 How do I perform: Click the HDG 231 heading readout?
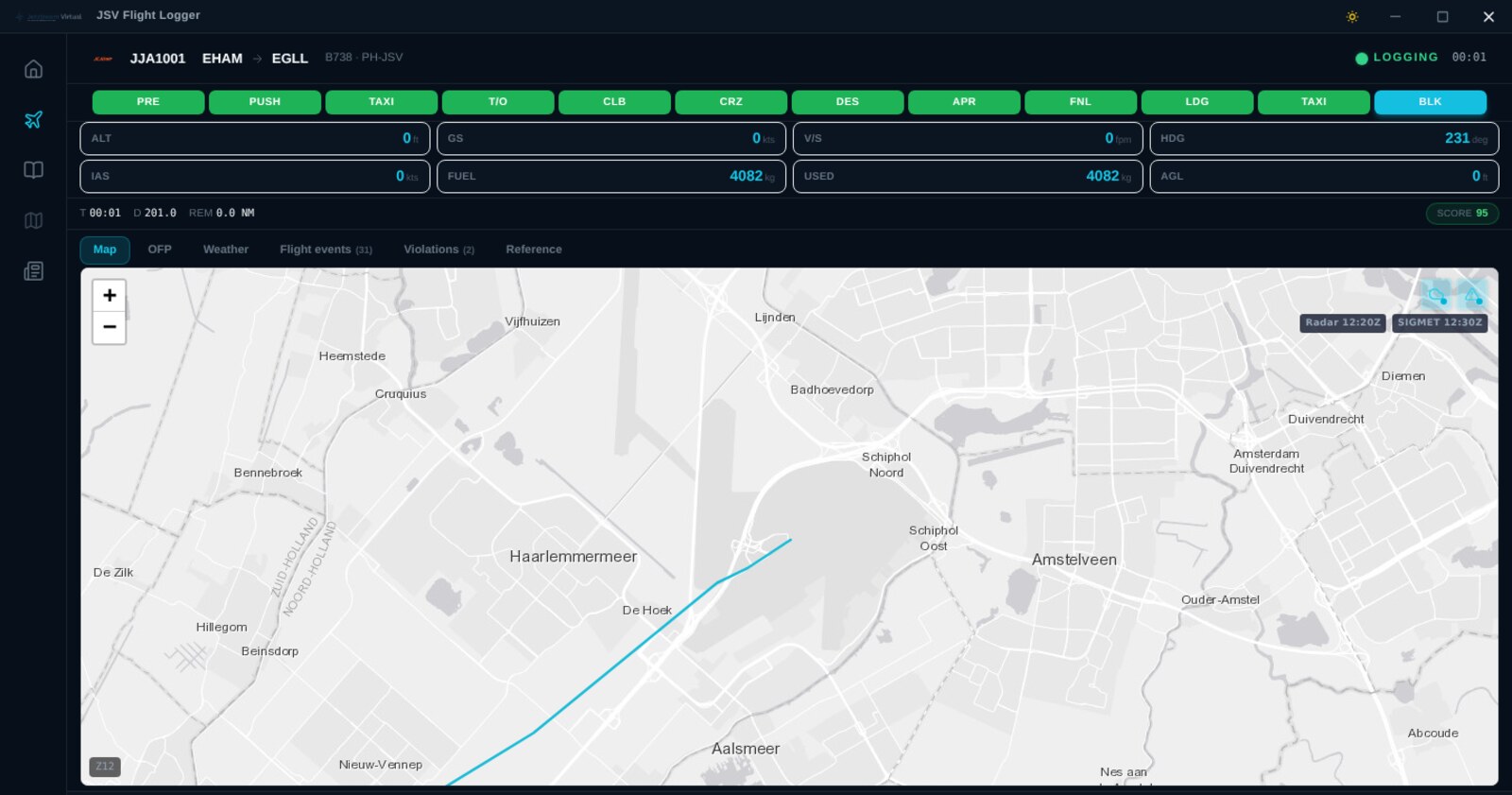pos(1324,139)
